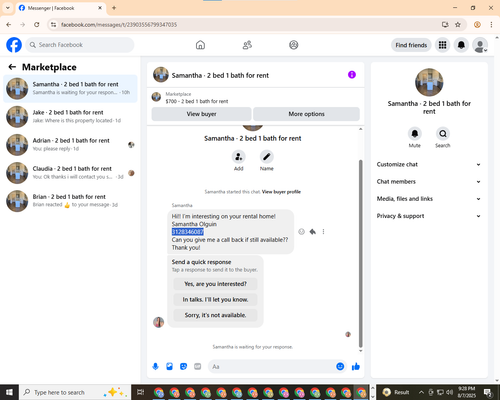Open Jake conversation in list
The width and height of the screenshot is (500, 400).
[x=70, y=117]
